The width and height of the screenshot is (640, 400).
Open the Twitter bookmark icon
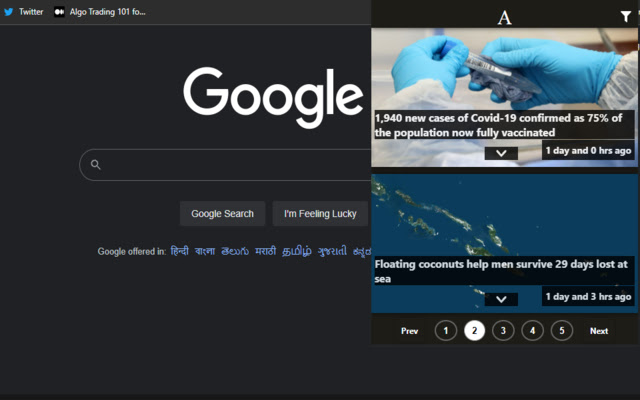pyautogui.click(x=9, y=12)
